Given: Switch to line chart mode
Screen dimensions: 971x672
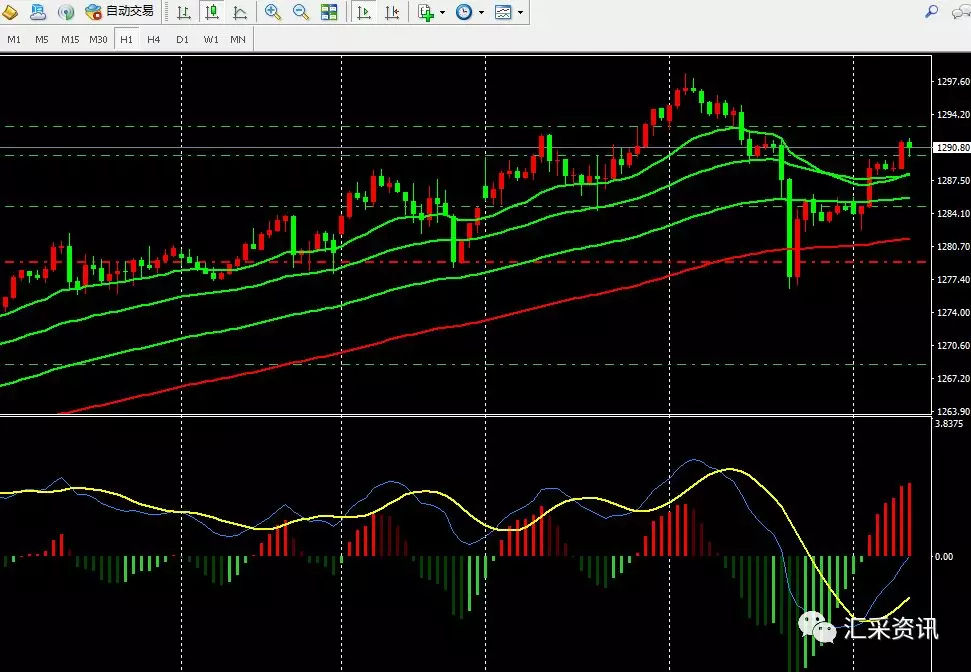Looking at the screenshot, I should [240, 12].
